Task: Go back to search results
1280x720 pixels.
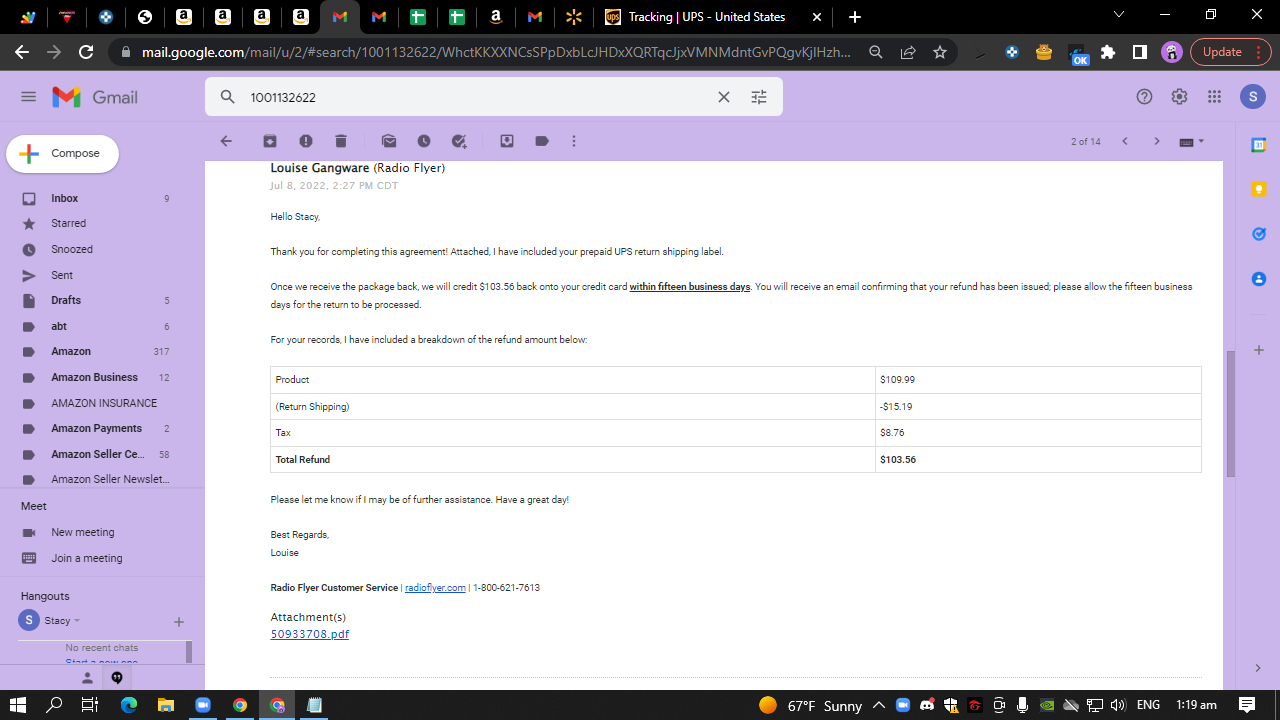Action: click(226, 142)
